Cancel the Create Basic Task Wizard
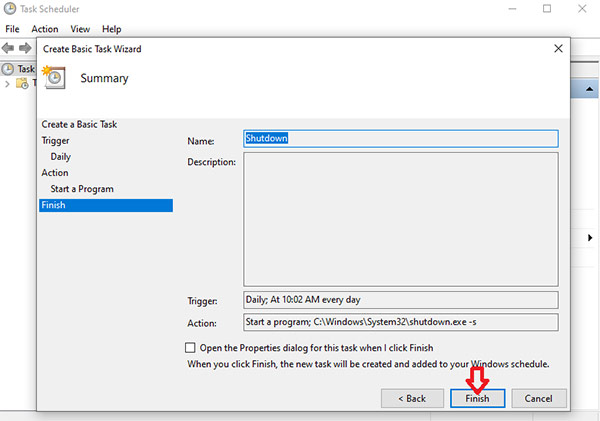Image resolution: width=600 pixels, height=421 pixels. click(538, 398)
